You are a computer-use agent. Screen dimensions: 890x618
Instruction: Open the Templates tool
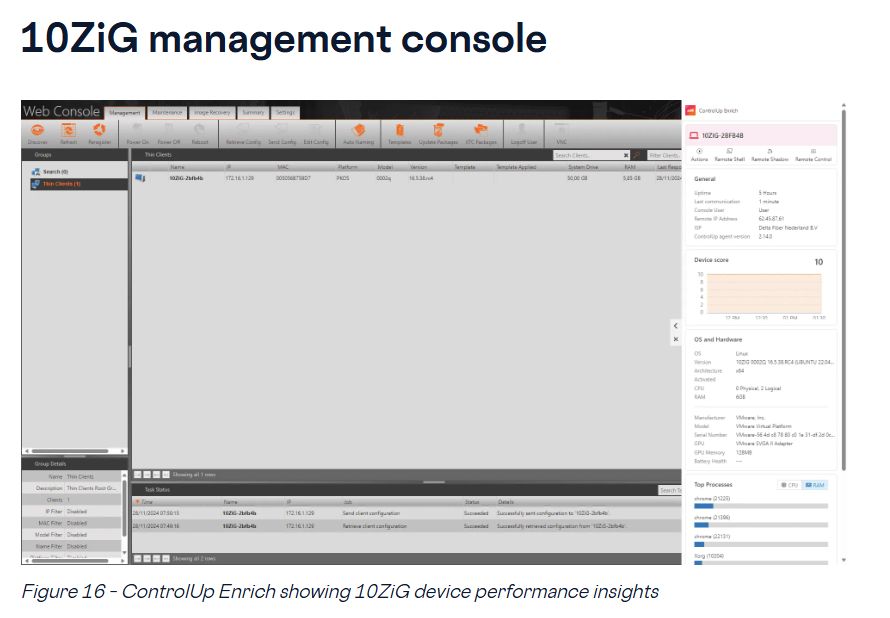pyautogui.click(x=400, y=134)
